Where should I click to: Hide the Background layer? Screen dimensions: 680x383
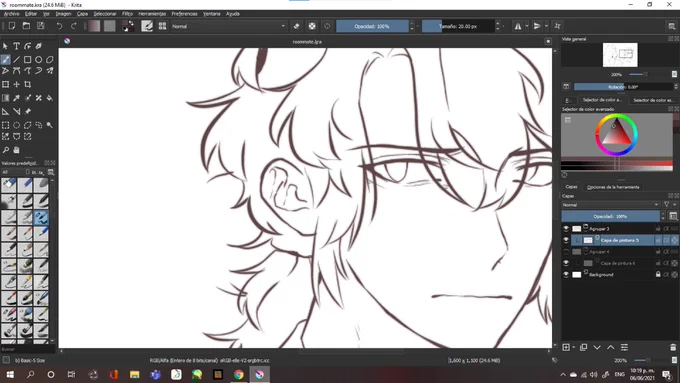[566, 275]
